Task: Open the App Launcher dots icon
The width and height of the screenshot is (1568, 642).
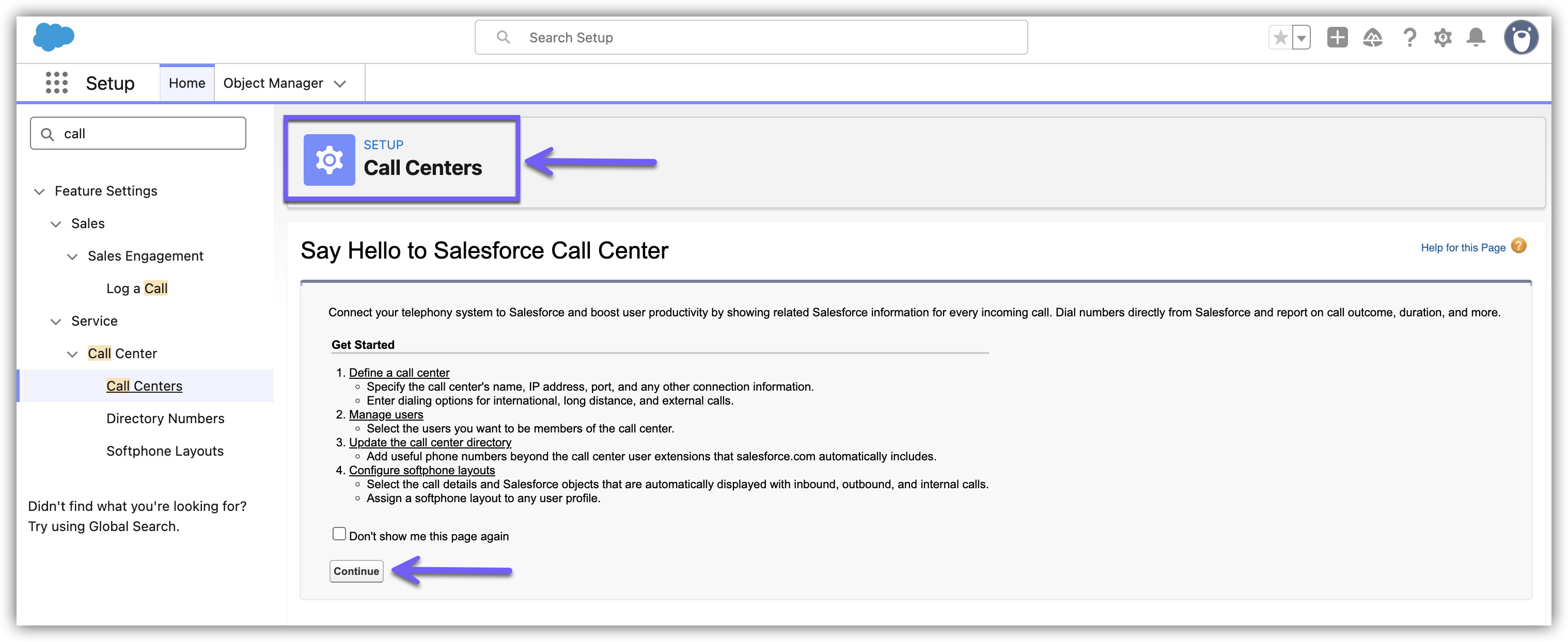Action: 57,83
